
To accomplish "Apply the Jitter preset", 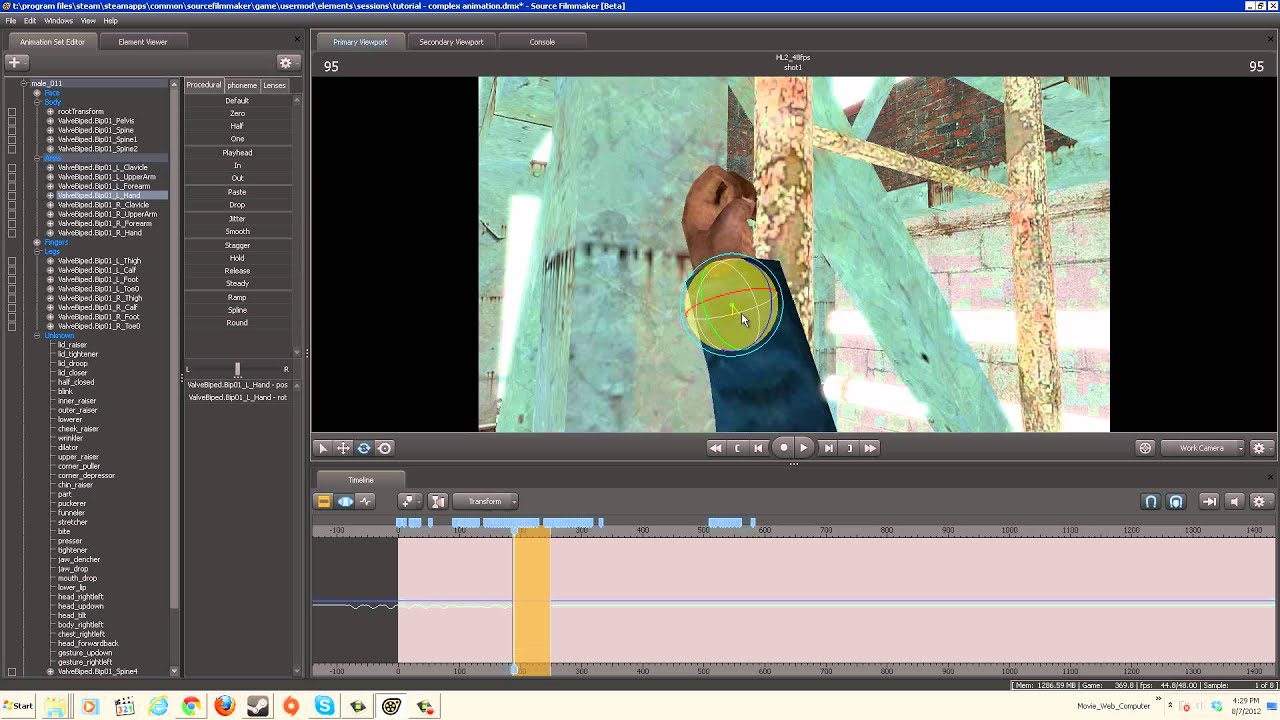I will tap(237, 218).
